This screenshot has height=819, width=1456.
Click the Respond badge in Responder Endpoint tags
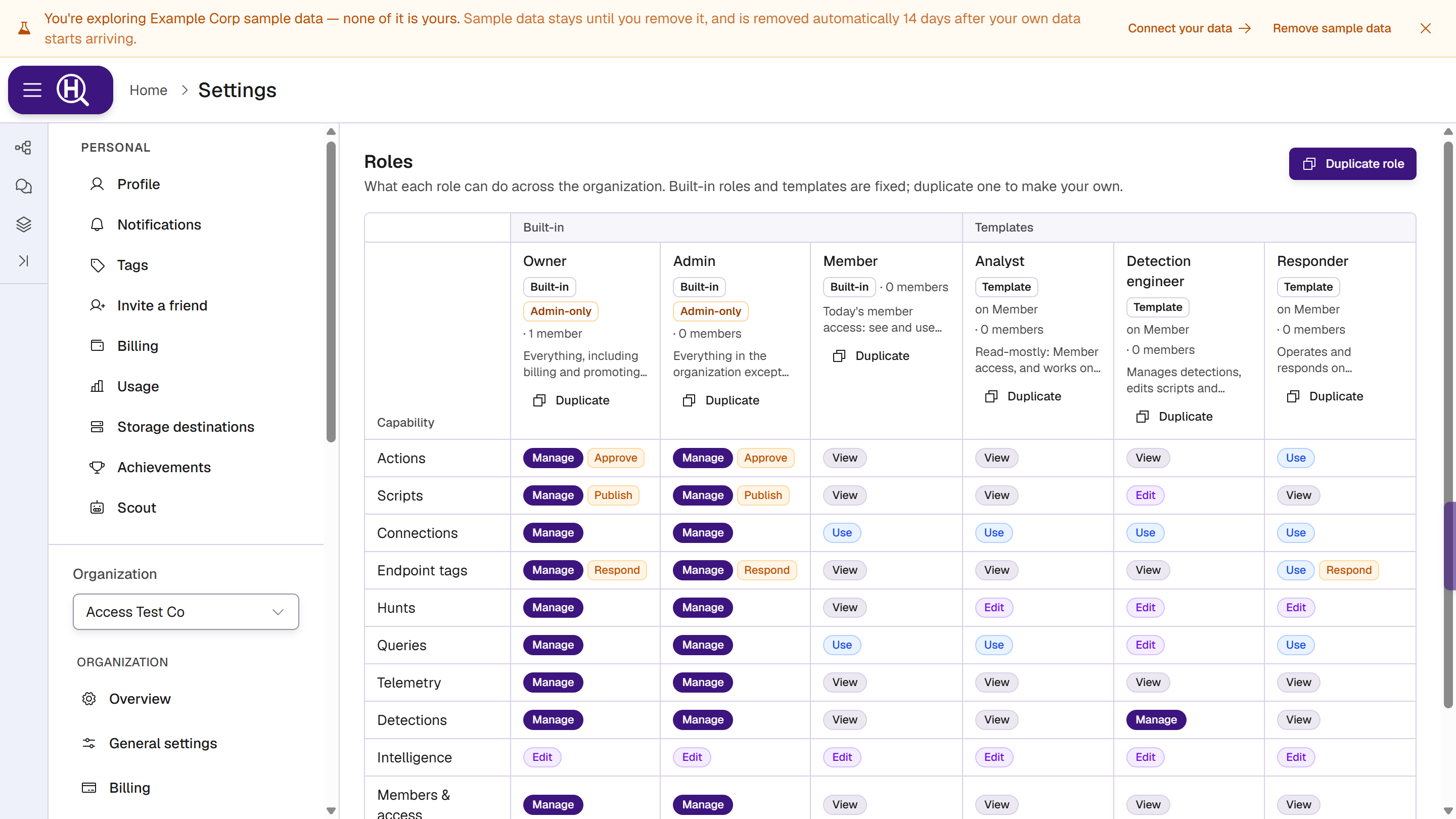pyautogui.click(x=1349, y=570)
